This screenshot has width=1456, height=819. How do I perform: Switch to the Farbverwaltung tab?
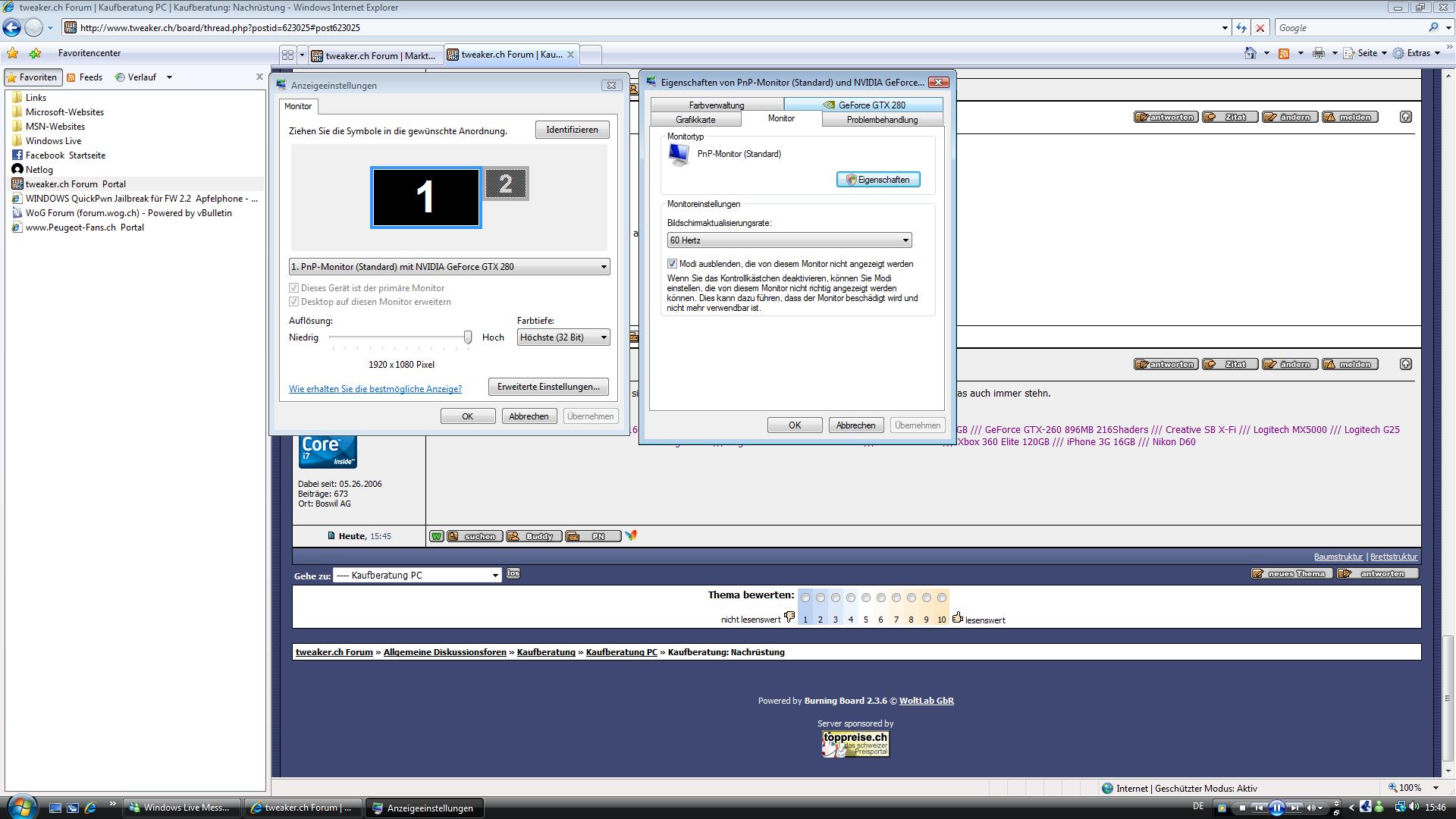717,105
